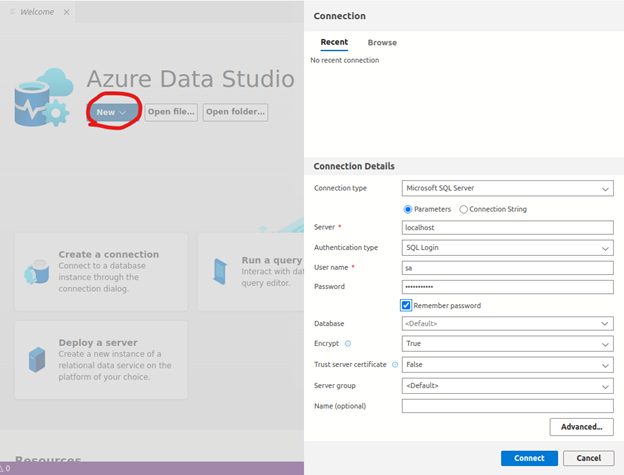Click the Connection Details heading
624x475 pixels.
pos(354,166)
